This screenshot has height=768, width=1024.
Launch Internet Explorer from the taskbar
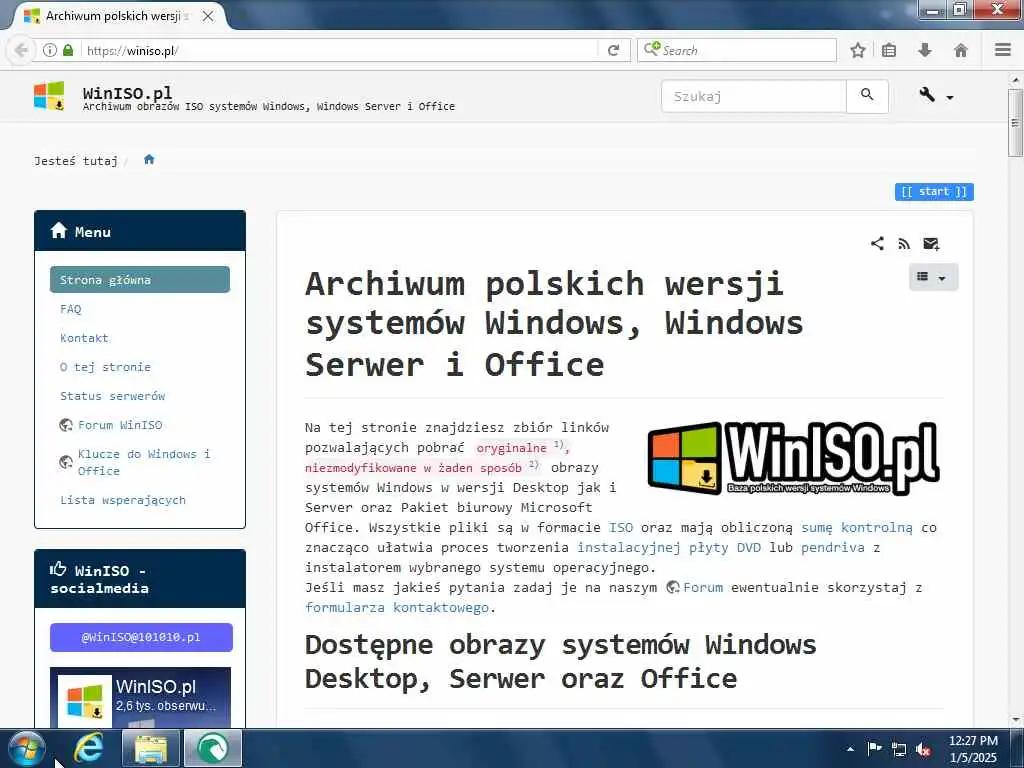point(89,748)
